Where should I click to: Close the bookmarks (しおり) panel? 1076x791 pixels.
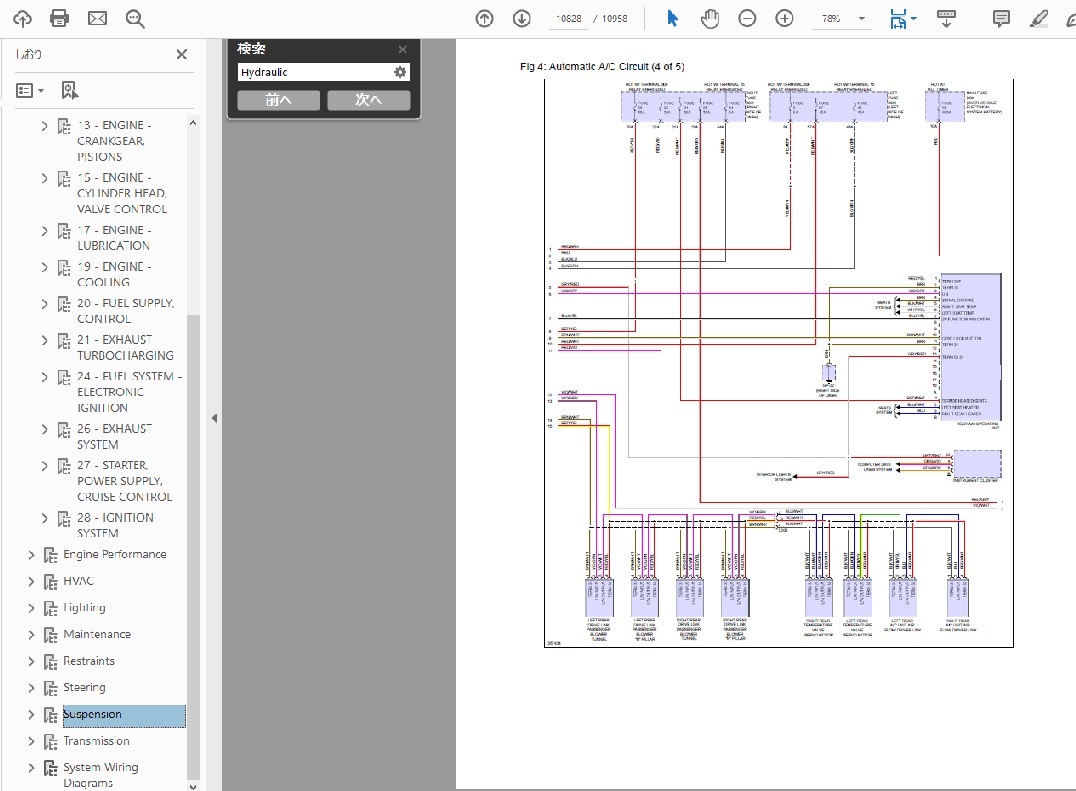(x=181, y=54)
